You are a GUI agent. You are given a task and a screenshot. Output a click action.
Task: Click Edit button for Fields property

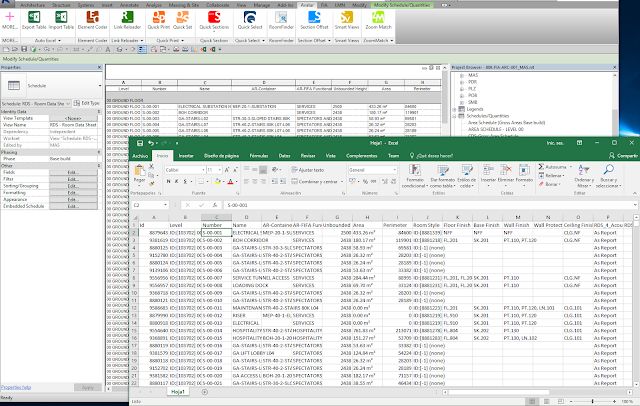tap(73, 173)
